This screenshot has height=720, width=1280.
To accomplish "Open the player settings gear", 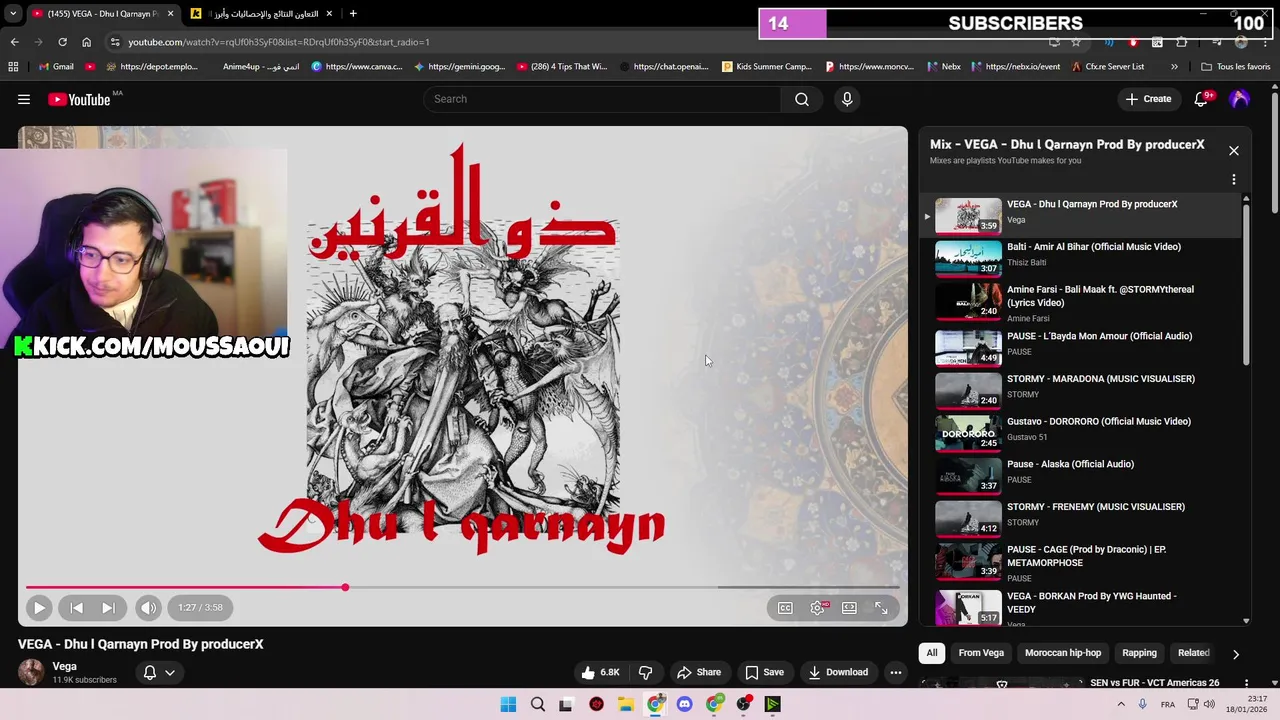I will click(x=818, y=607).
